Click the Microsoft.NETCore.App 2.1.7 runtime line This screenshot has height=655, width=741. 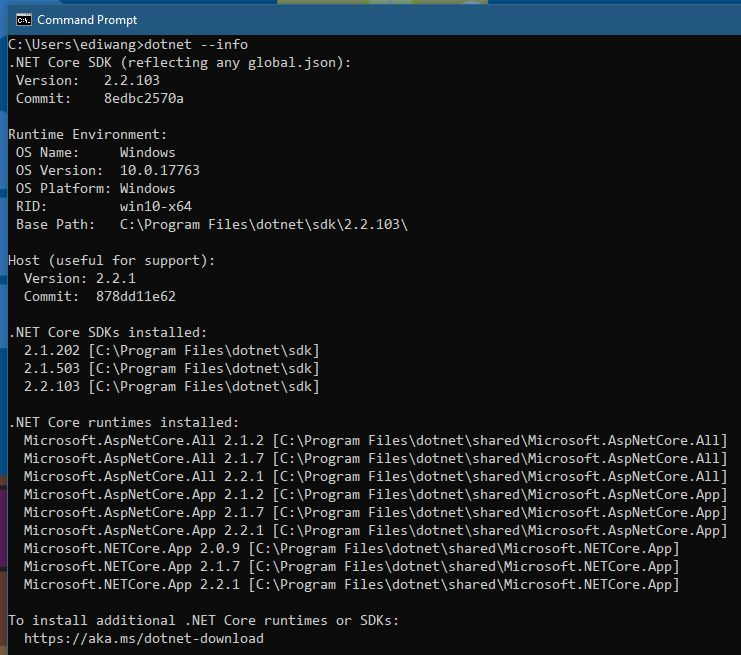click(x=352, y=566)
